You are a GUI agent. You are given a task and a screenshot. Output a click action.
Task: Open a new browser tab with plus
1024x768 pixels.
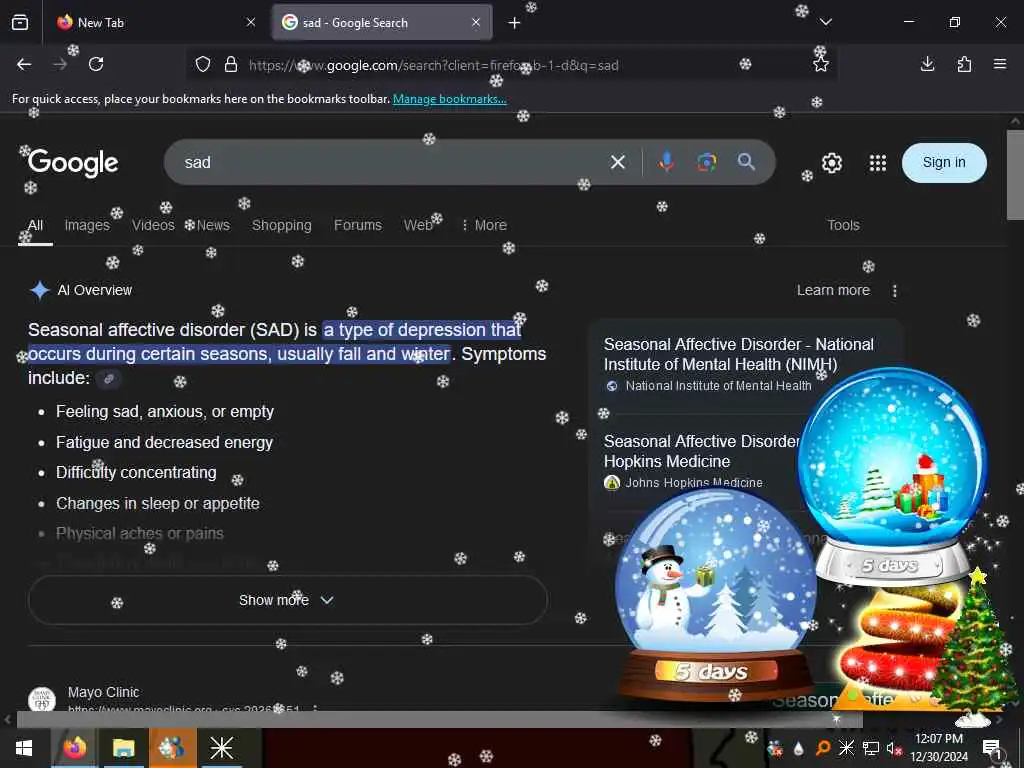(x=514, y=23)
